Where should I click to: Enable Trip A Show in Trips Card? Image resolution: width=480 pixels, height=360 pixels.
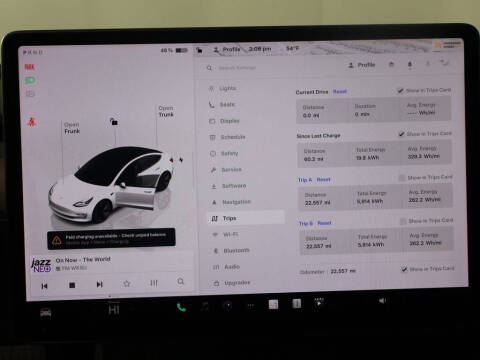(x=403, y=178)
